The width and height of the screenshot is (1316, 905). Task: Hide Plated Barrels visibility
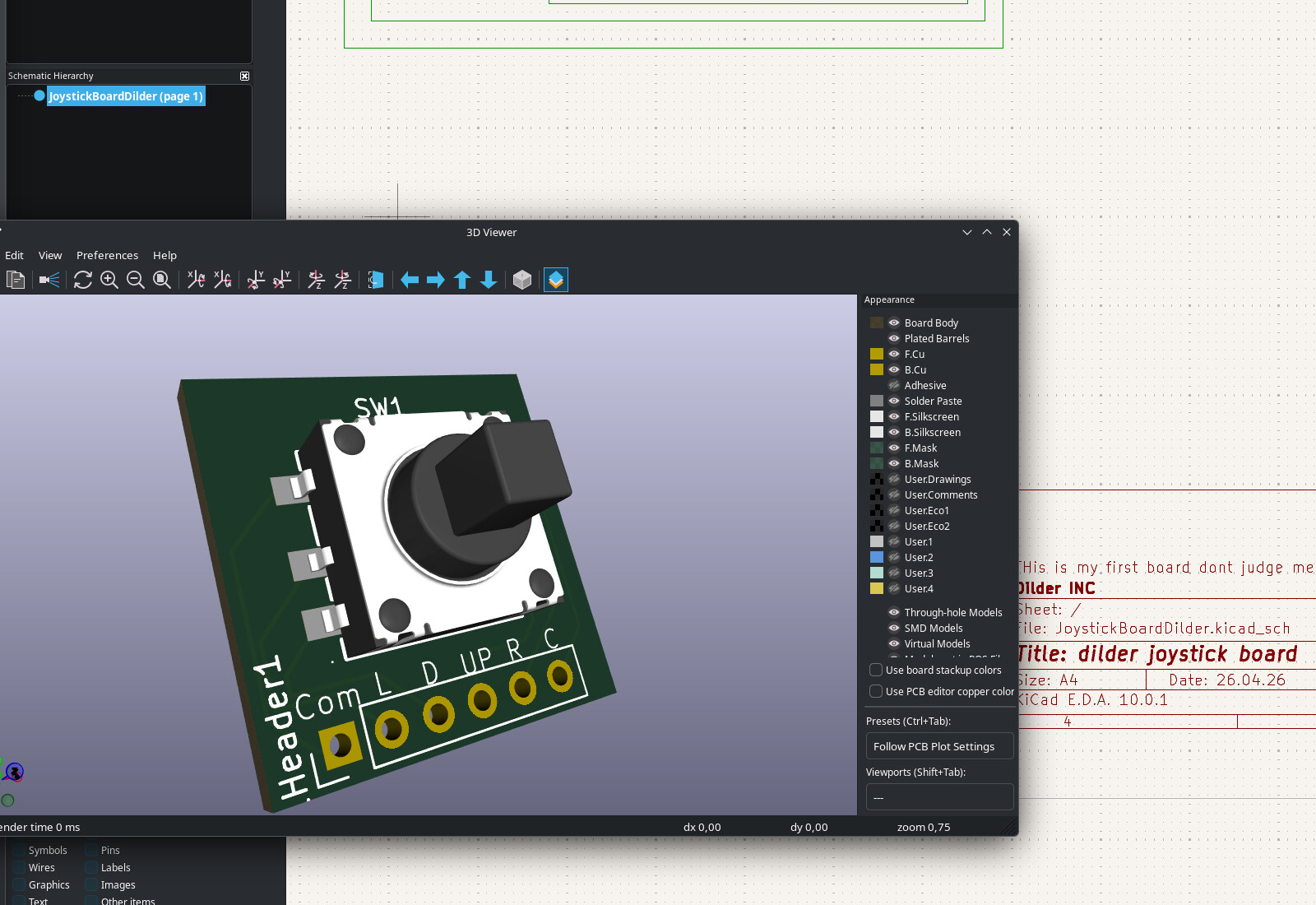click(x=894, y=338)
